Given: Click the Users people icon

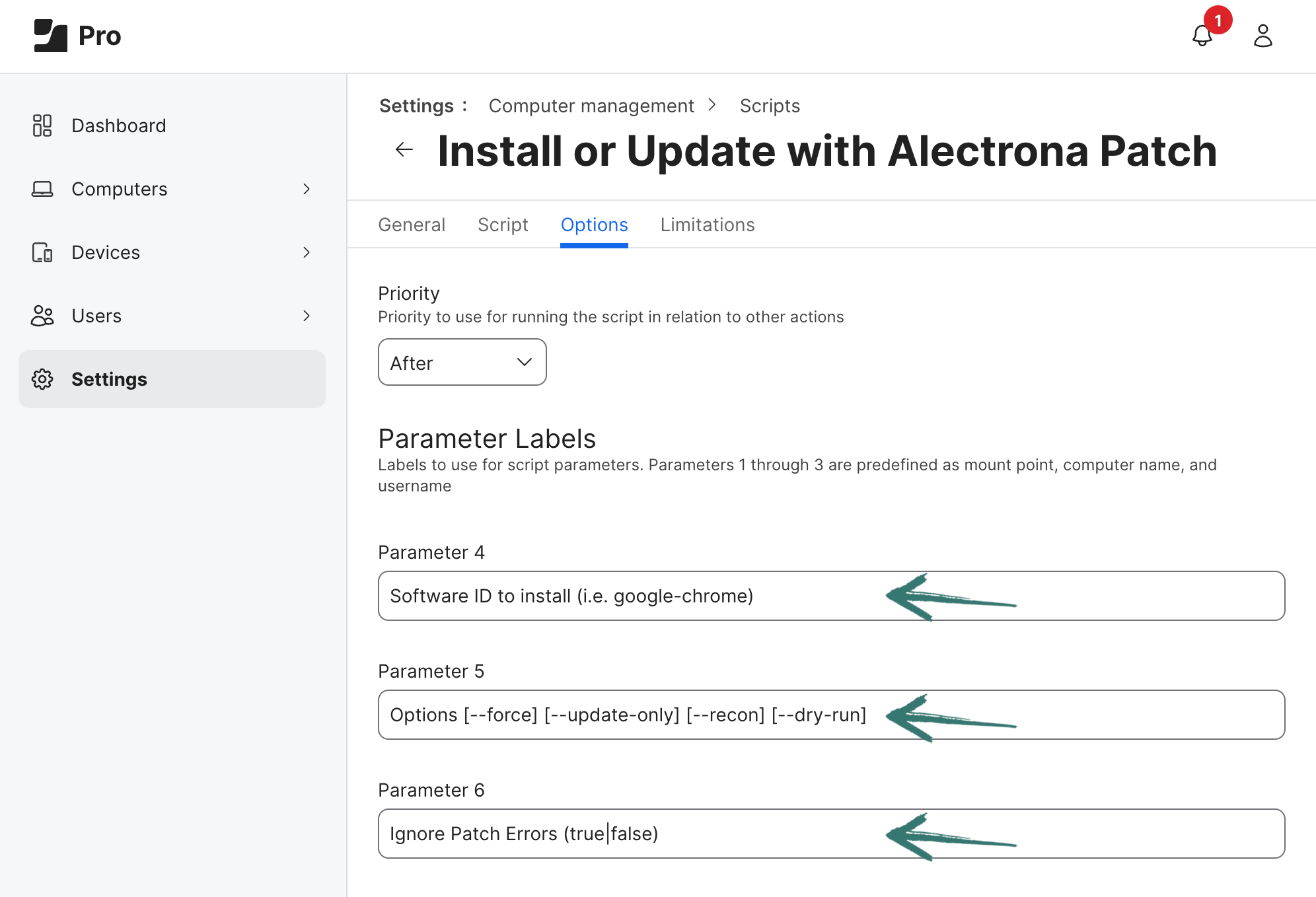Looking at the screenshot, I should 42,316.
